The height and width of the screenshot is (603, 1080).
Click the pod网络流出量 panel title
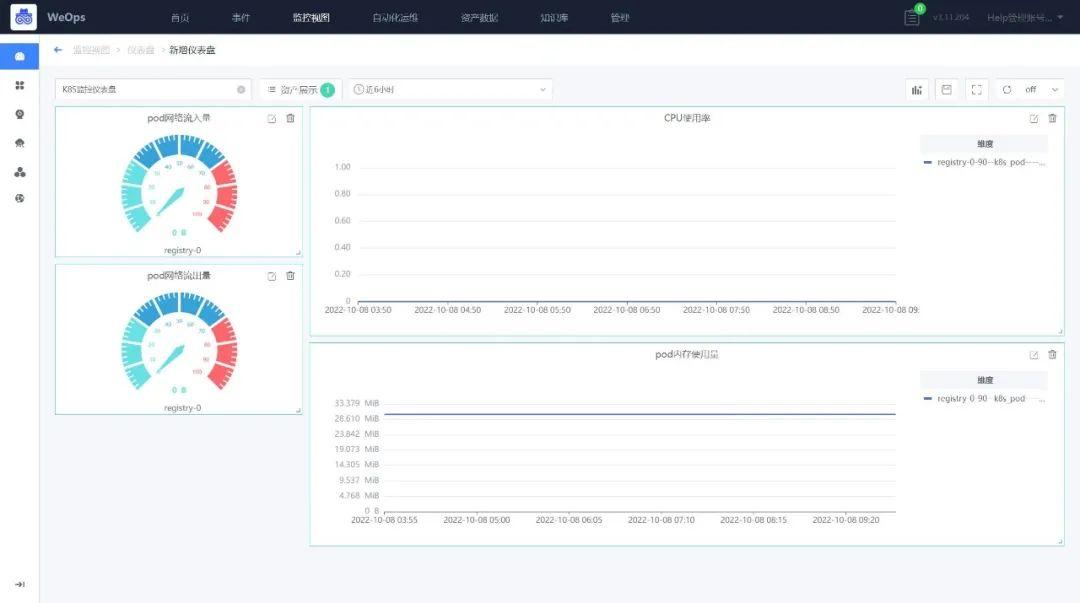pyautogui.click(x=179, y=276)
